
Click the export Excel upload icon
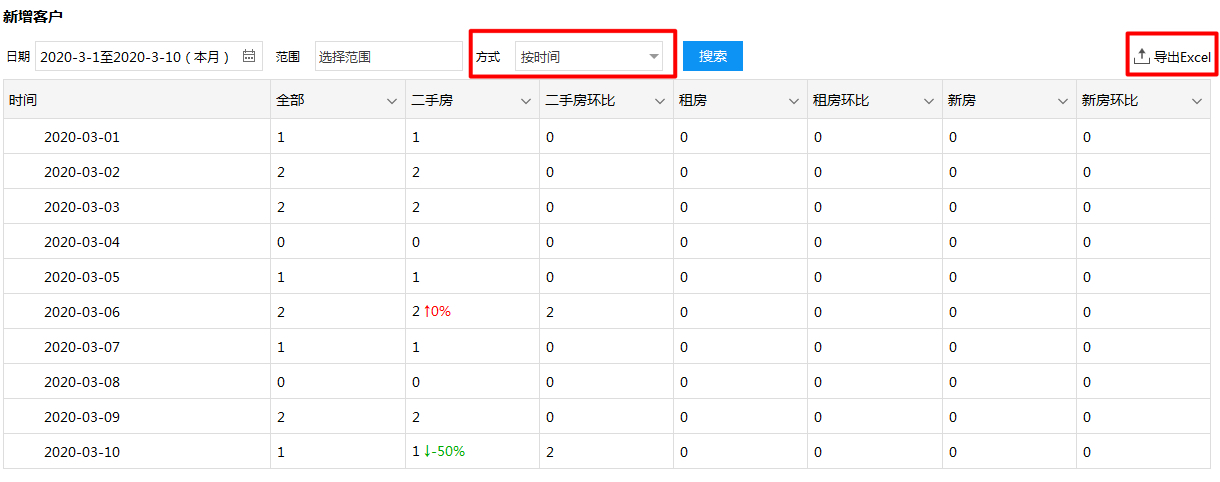tap(1141, 57)
